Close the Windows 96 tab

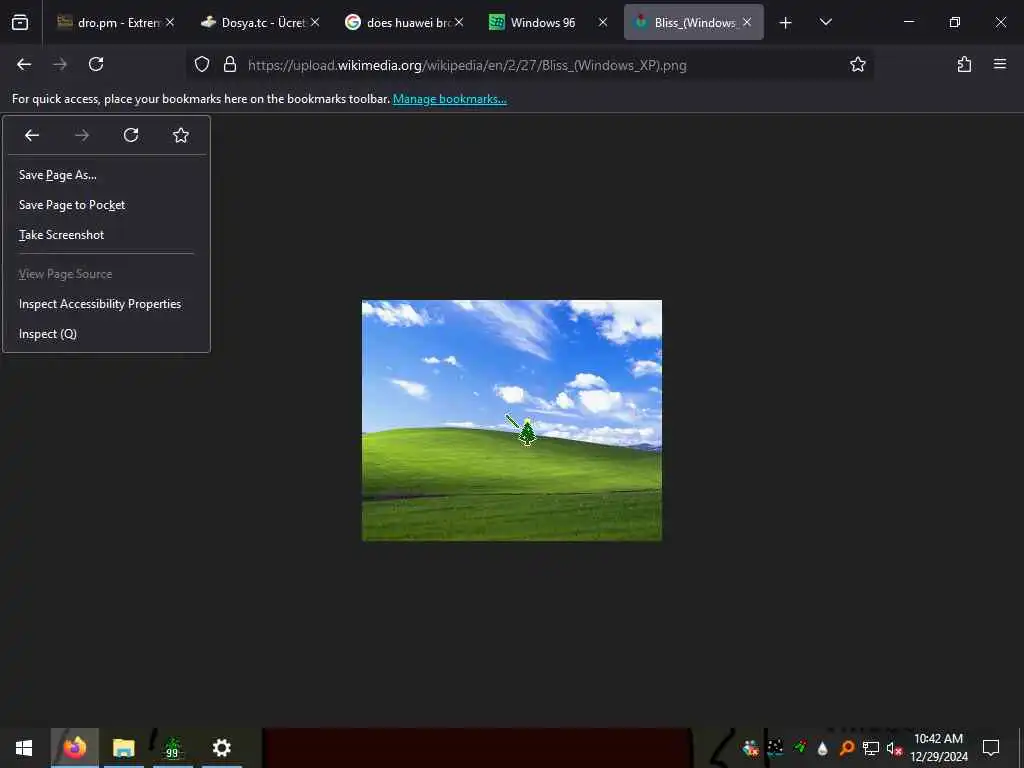coord(603,22)
